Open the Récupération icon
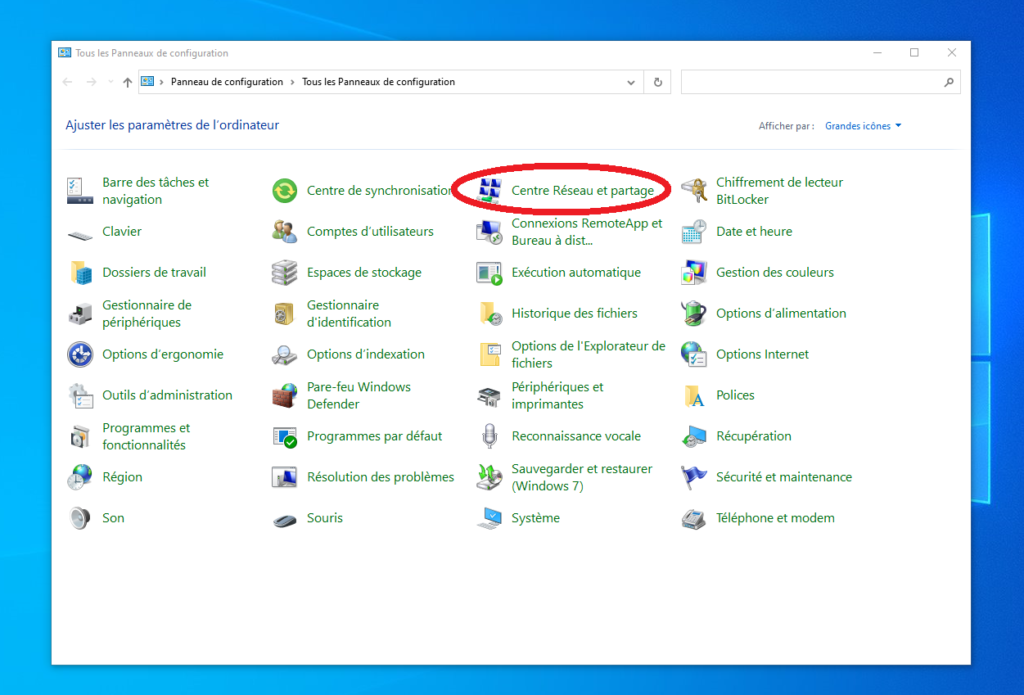This screenshot has height=695, width=1024. coord(694,436)
